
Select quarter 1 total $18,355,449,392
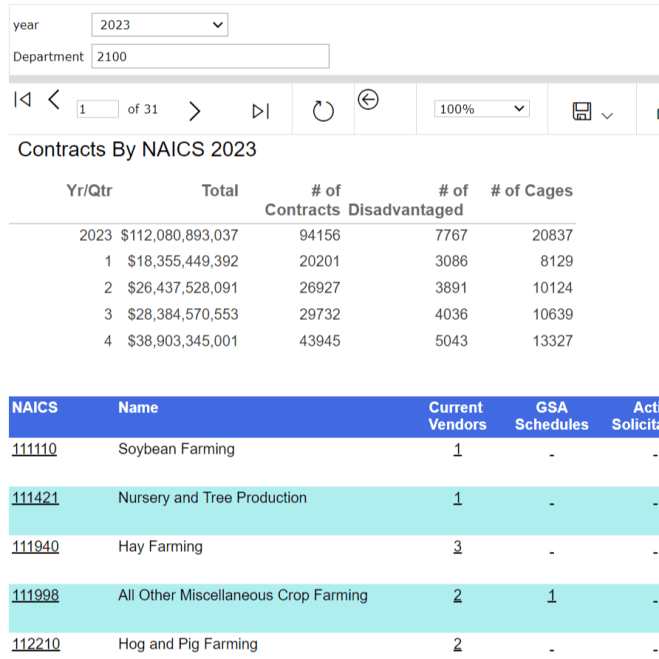pyautogui.click(x=183, y=261)
